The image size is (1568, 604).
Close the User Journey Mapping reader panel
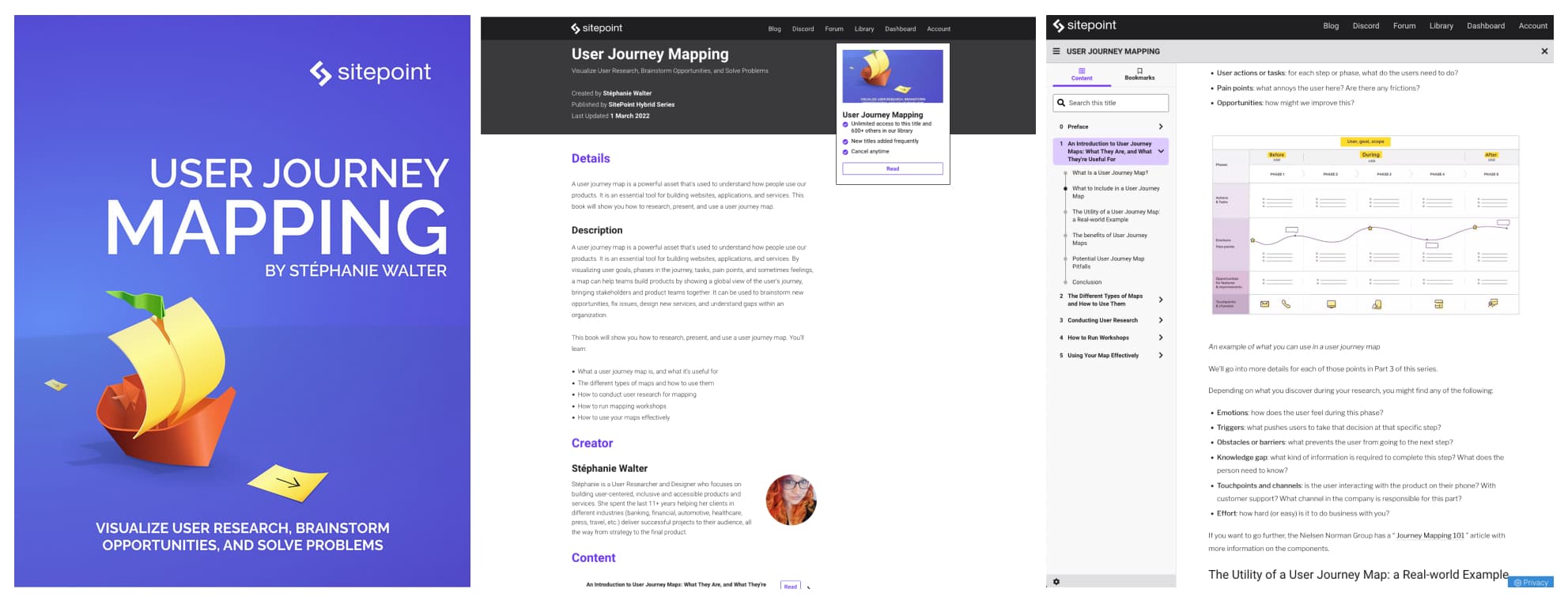click(1544, 51)
